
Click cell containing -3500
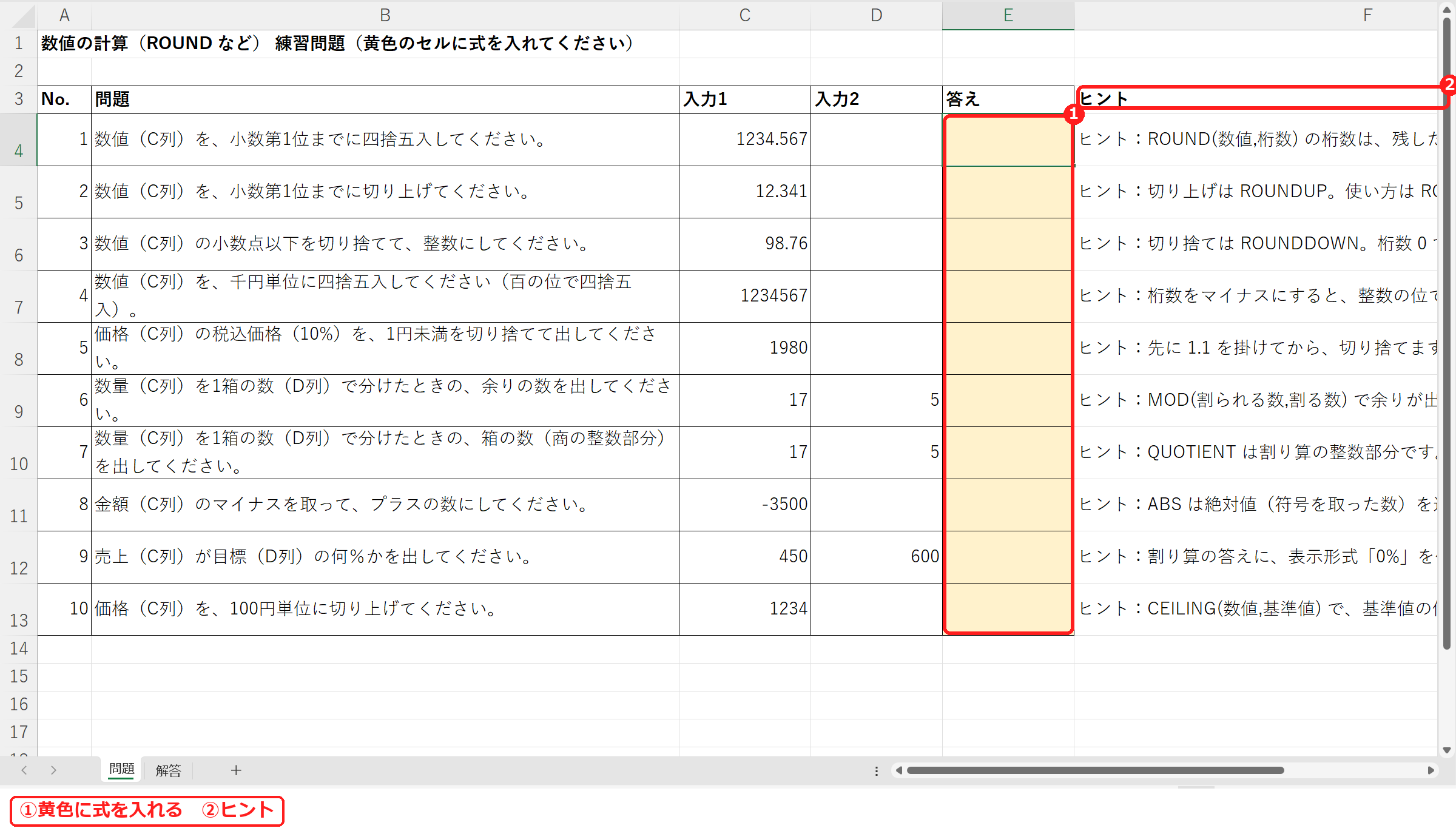tap(745, 505)
